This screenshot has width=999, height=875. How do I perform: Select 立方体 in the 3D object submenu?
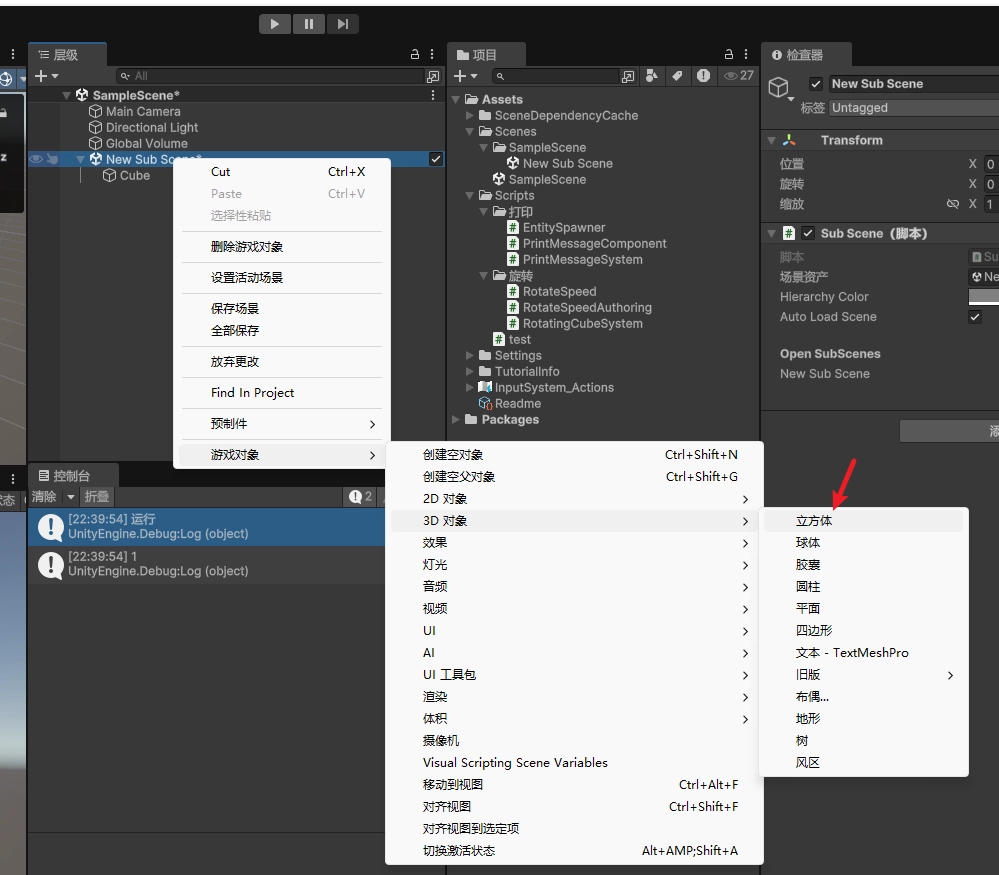click(864, 521)
